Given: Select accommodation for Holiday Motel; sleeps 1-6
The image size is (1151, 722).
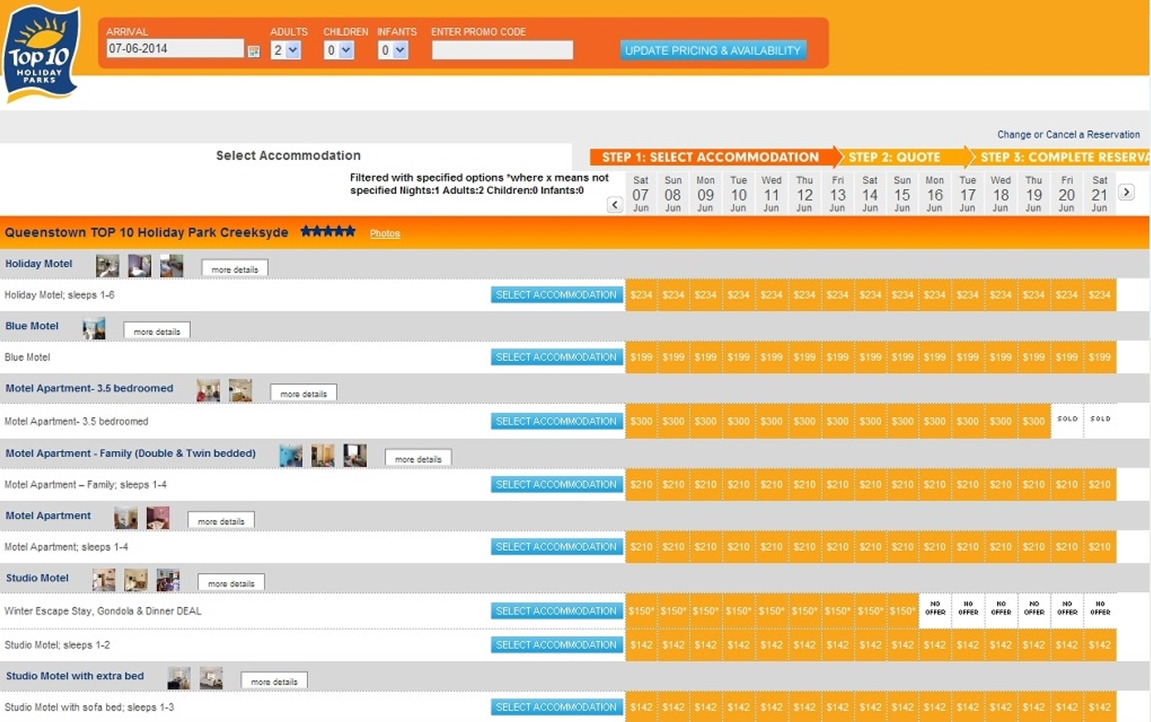Looking at the screenshot, I should (x=556, y=295).
